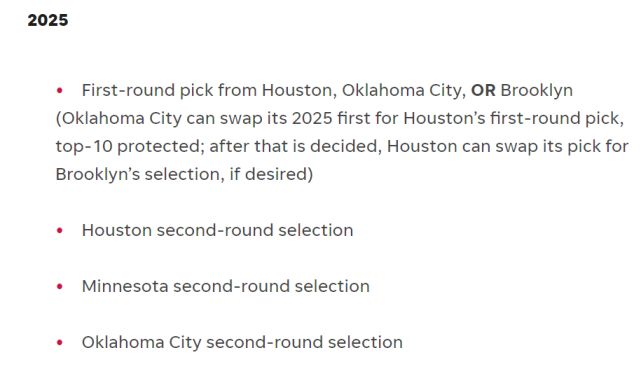
Task: Click the Minnesota second-round selection text
Action: 226,286
